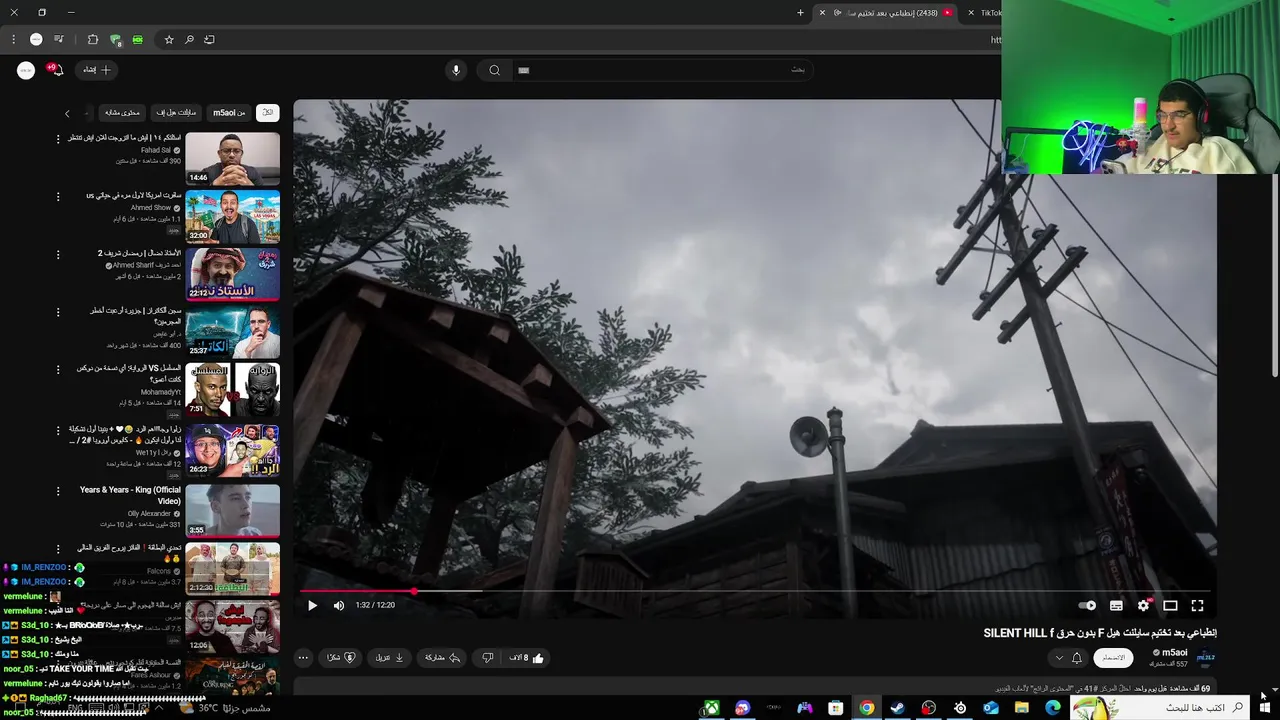This screenshot has height=720, width=1280.
Task: Open File Explorer from taskbar
Action: [x=1022, y=708]
